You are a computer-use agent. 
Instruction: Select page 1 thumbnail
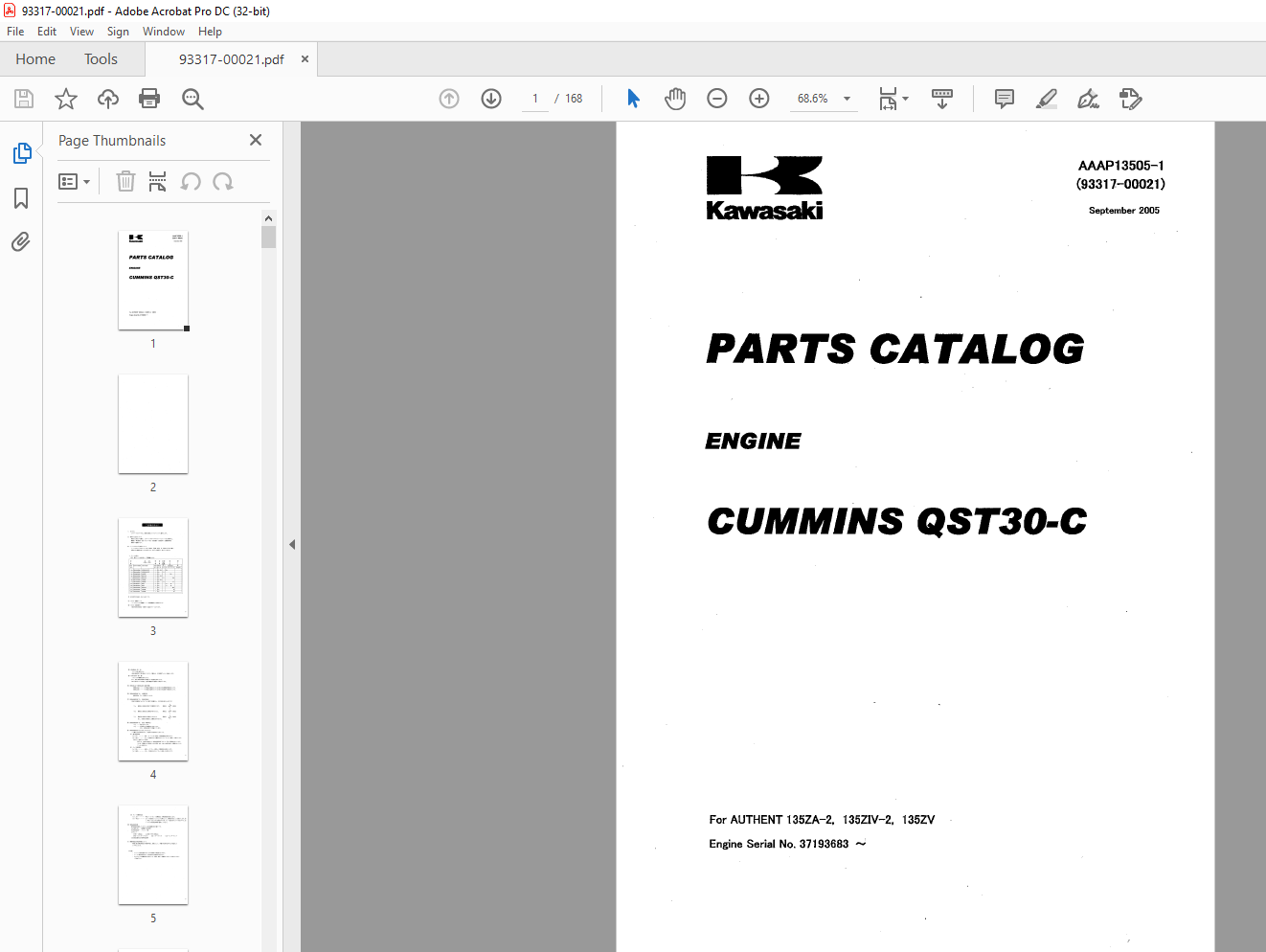coord(153,281)
